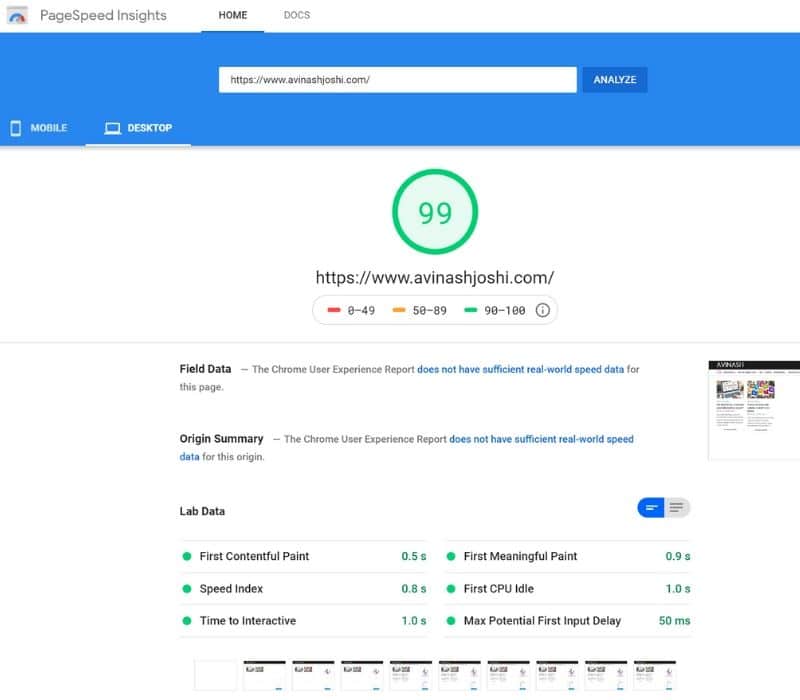This screenshot has height=700, width=800.
Task: Click the First CPU Idle row
Action: (x=568, y=589)
